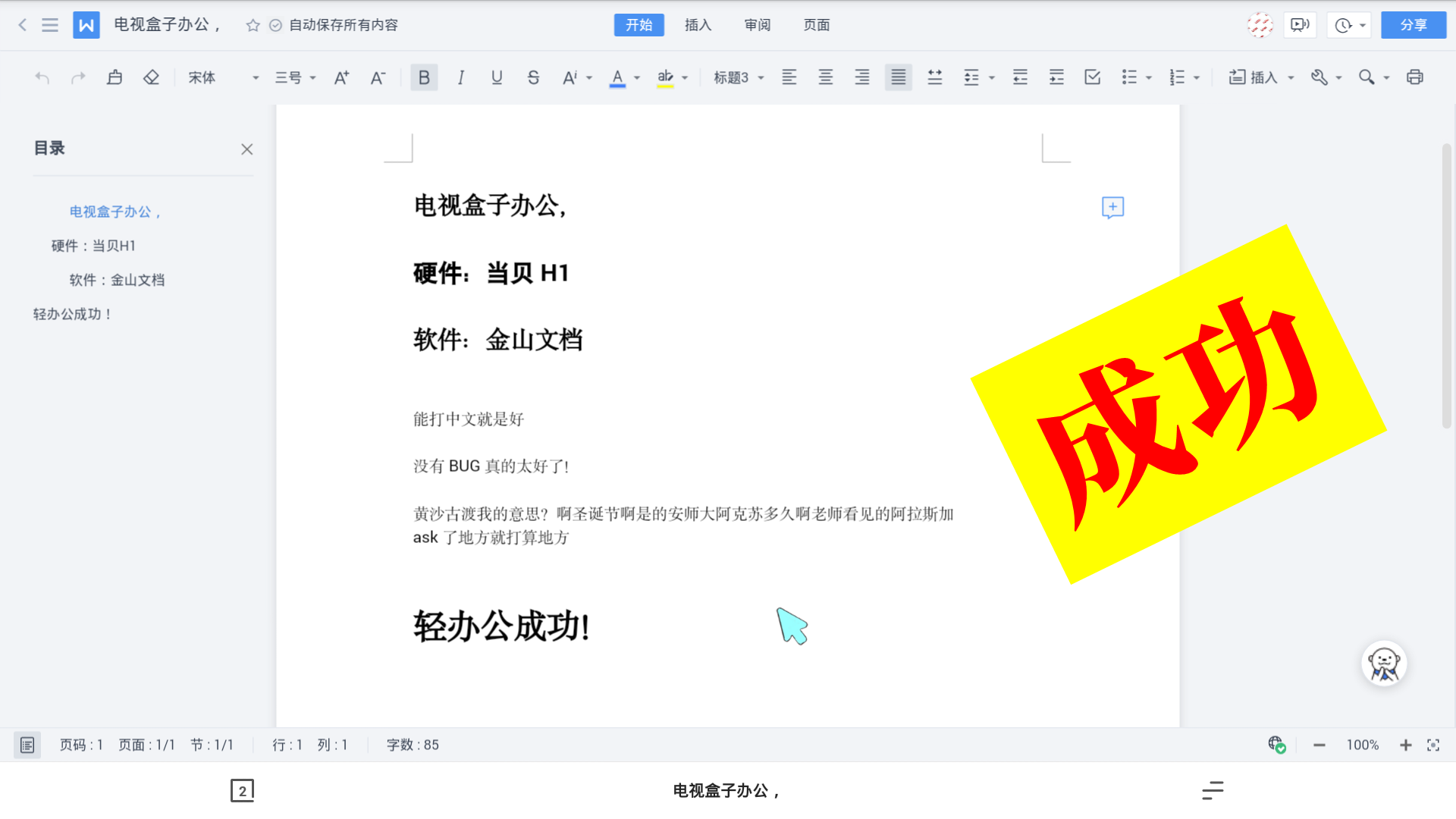Click the distributed alignment icon
The image size is (1456, 819).
click(934, 77)
